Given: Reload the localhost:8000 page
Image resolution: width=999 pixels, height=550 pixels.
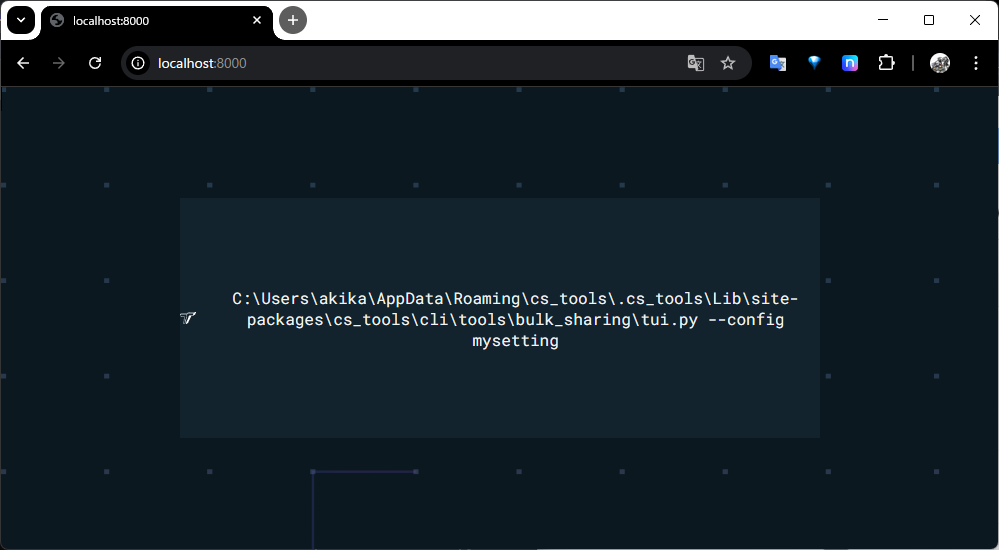Looking at the screenshot, I should pyautogui.click(x=95, y=63).
